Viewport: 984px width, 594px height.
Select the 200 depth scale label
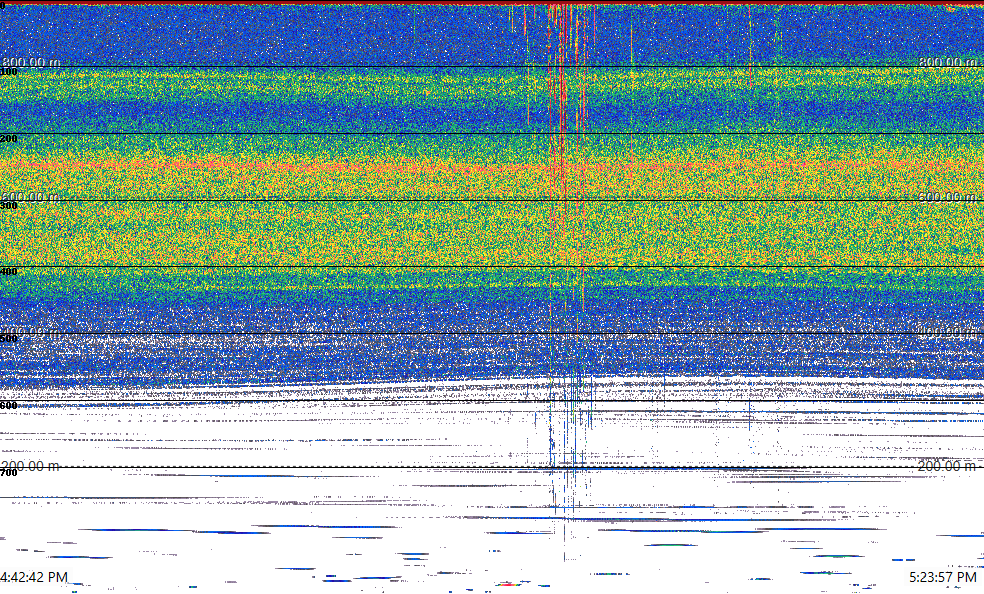(9, 139)
